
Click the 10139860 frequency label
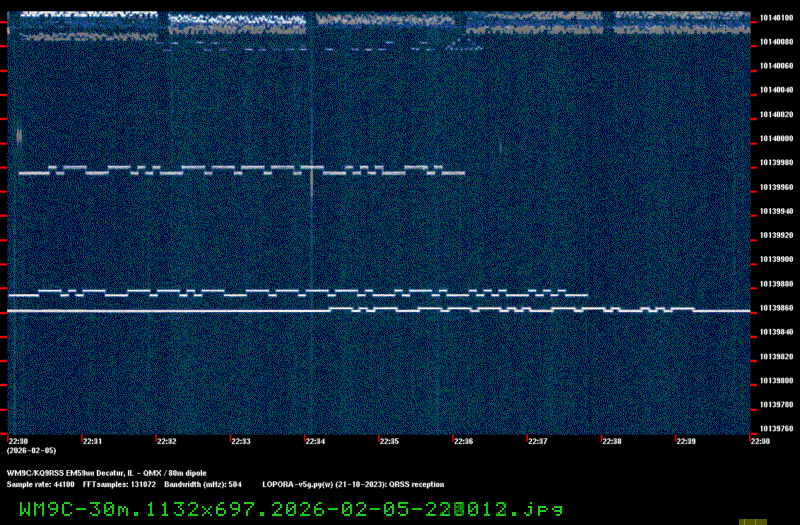point(776,308)
